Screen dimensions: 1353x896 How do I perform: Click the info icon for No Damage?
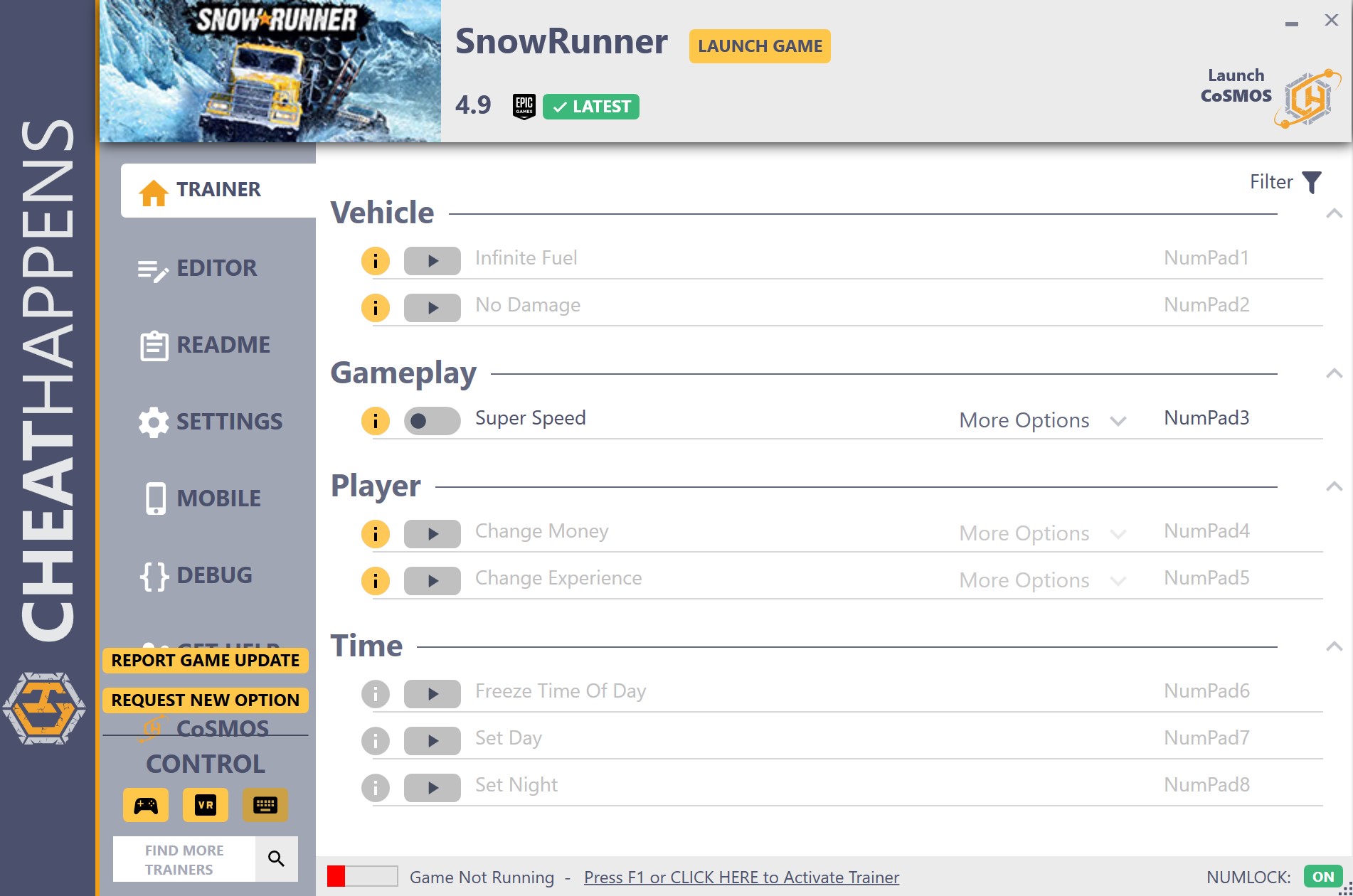pyautogui.click(x=376, y=308)
